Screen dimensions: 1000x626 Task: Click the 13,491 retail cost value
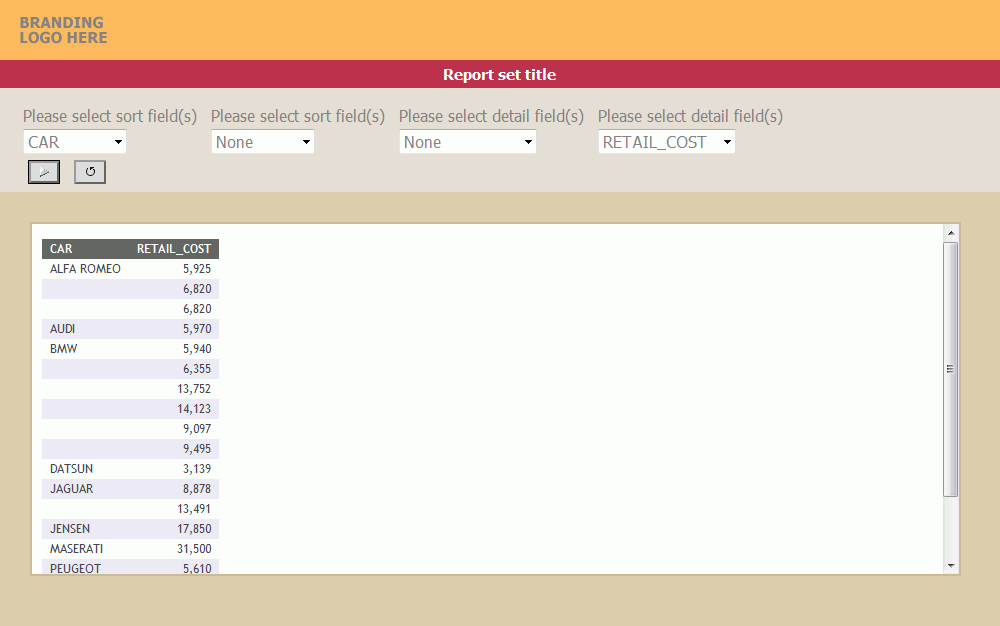click(194, 509)
